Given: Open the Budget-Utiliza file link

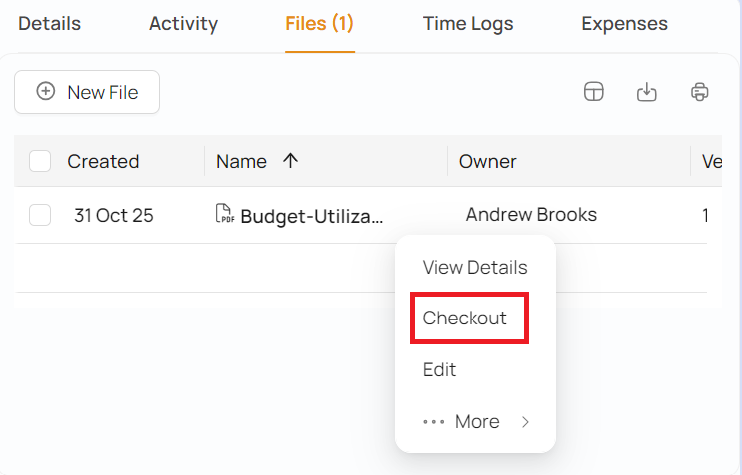Looking at the screenshot, I should [311, 215].
